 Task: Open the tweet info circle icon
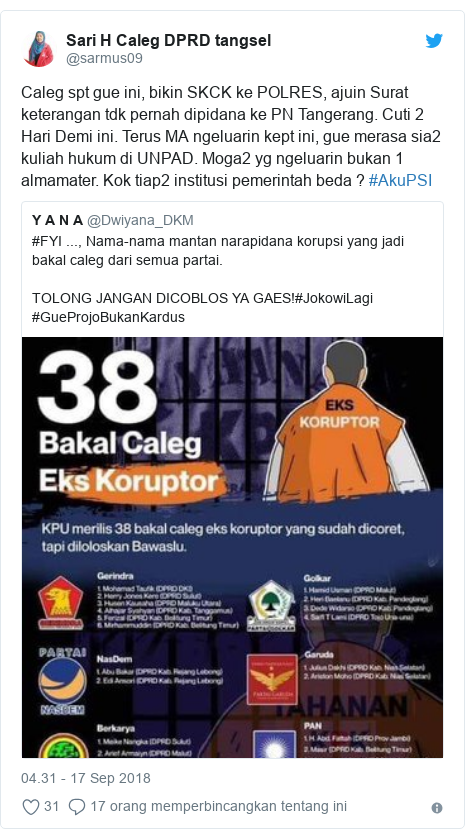(x=437, y=808)
